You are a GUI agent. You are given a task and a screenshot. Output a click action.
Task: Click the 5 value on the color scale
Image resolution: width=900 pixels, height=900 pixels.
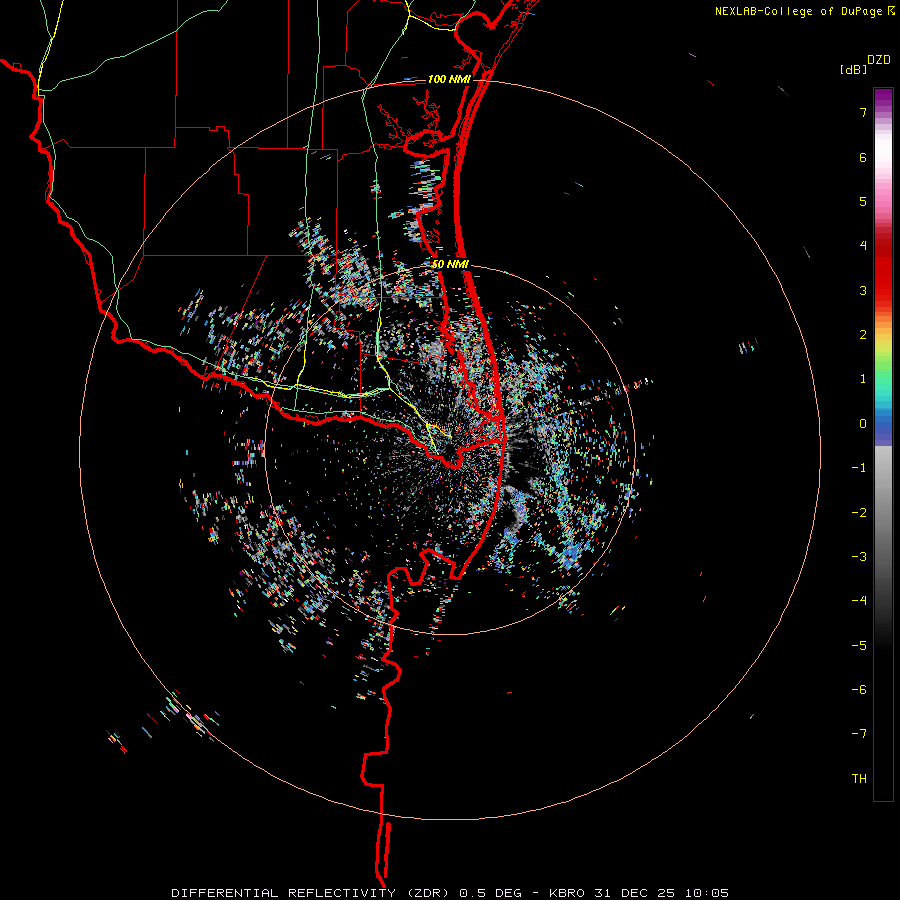pyautogui.click(x=863, y=201)
